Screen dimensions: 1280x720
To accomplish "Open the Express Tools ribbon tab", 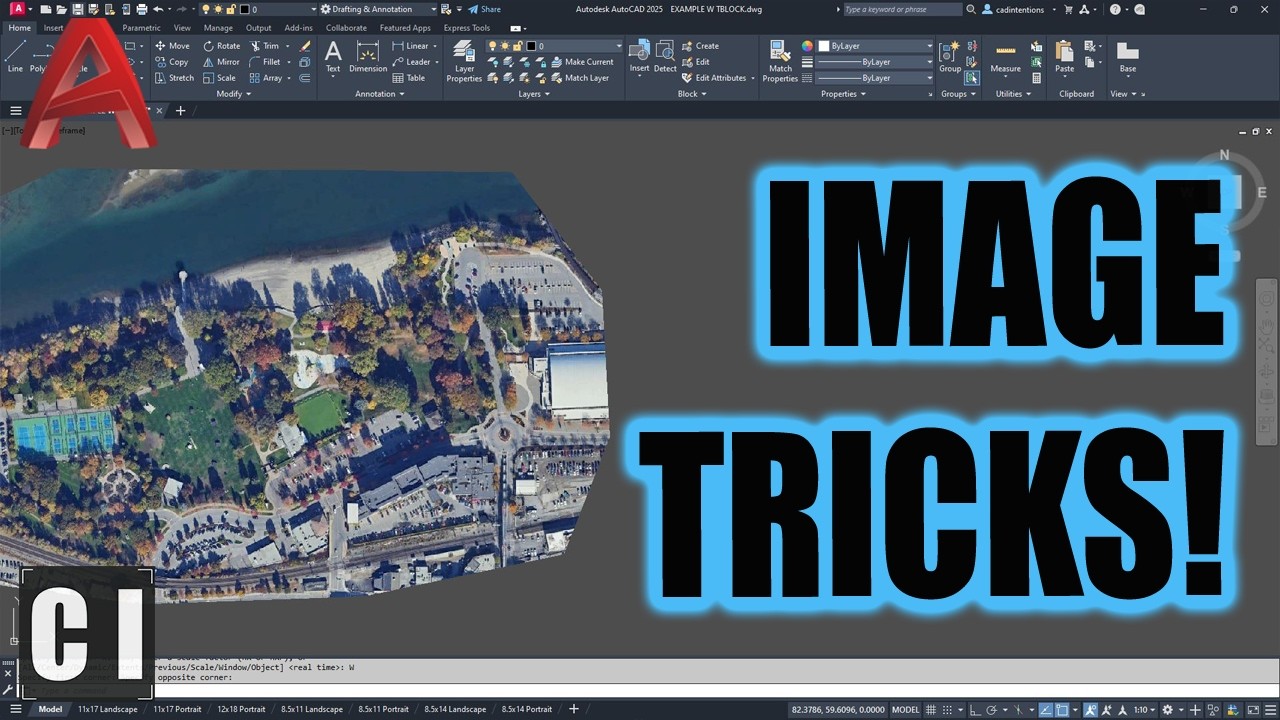I will 467,28.
